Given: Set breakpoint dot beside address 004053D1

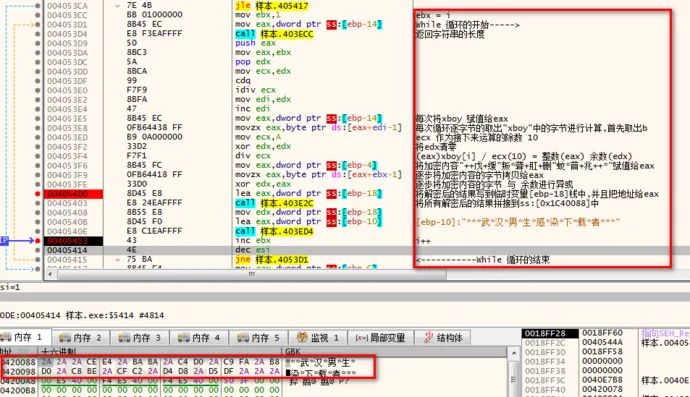Looking at the screenshot, I should 38,24.
